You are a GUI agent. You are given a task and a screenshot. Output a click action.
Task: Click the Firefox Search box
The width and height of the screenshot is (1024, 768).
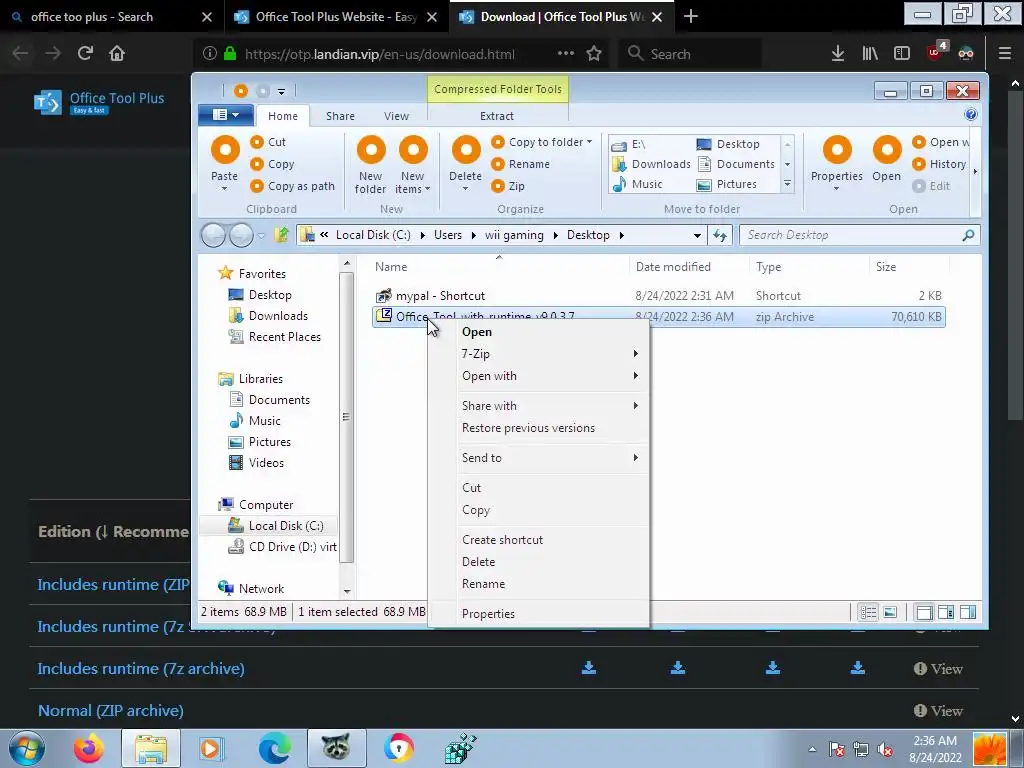[x=690, y=54]
